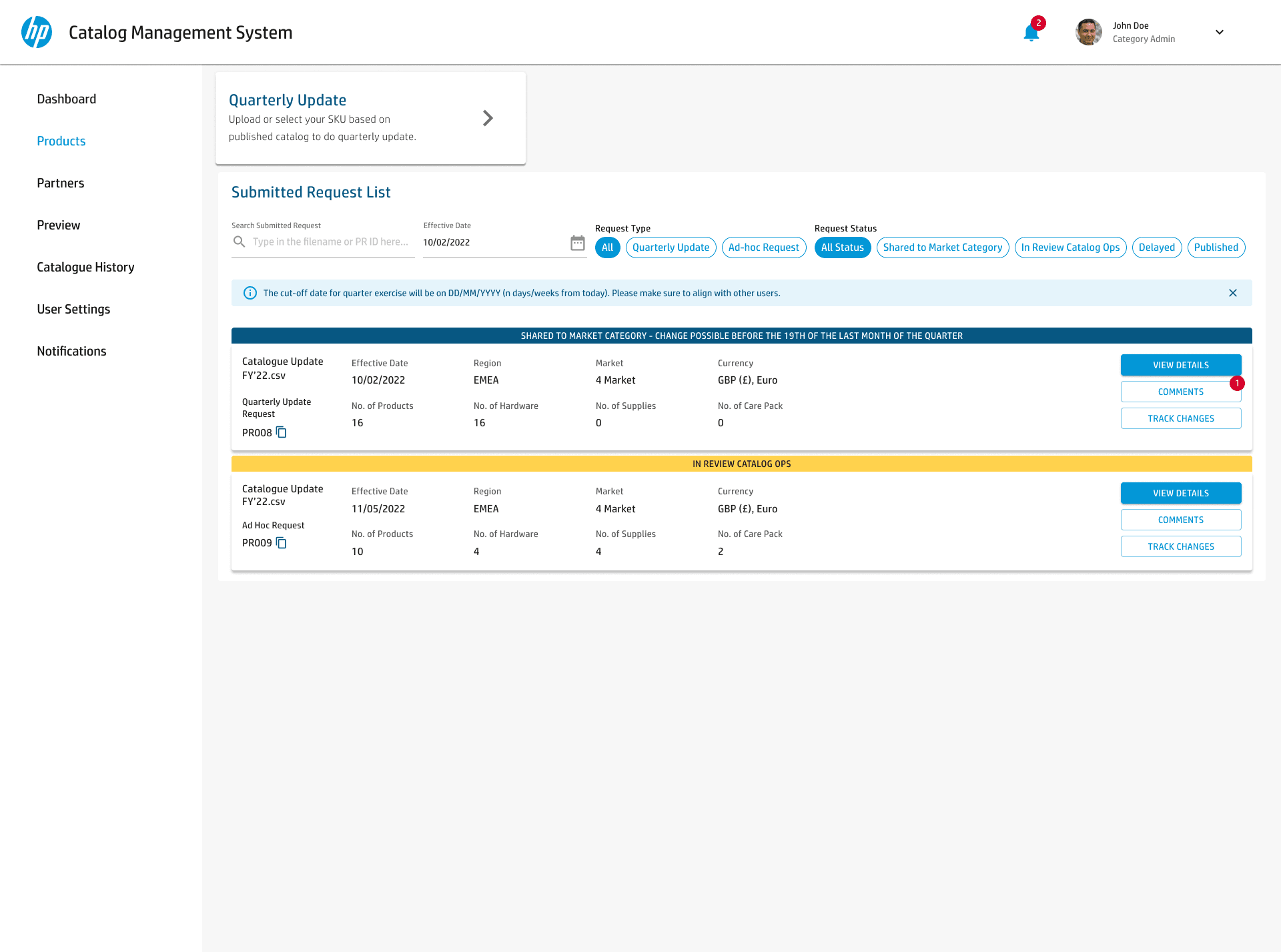Viewport: 1281px width, 952px height.
Task: Click the Shared to Market Category banner
Action: [742, 336]
